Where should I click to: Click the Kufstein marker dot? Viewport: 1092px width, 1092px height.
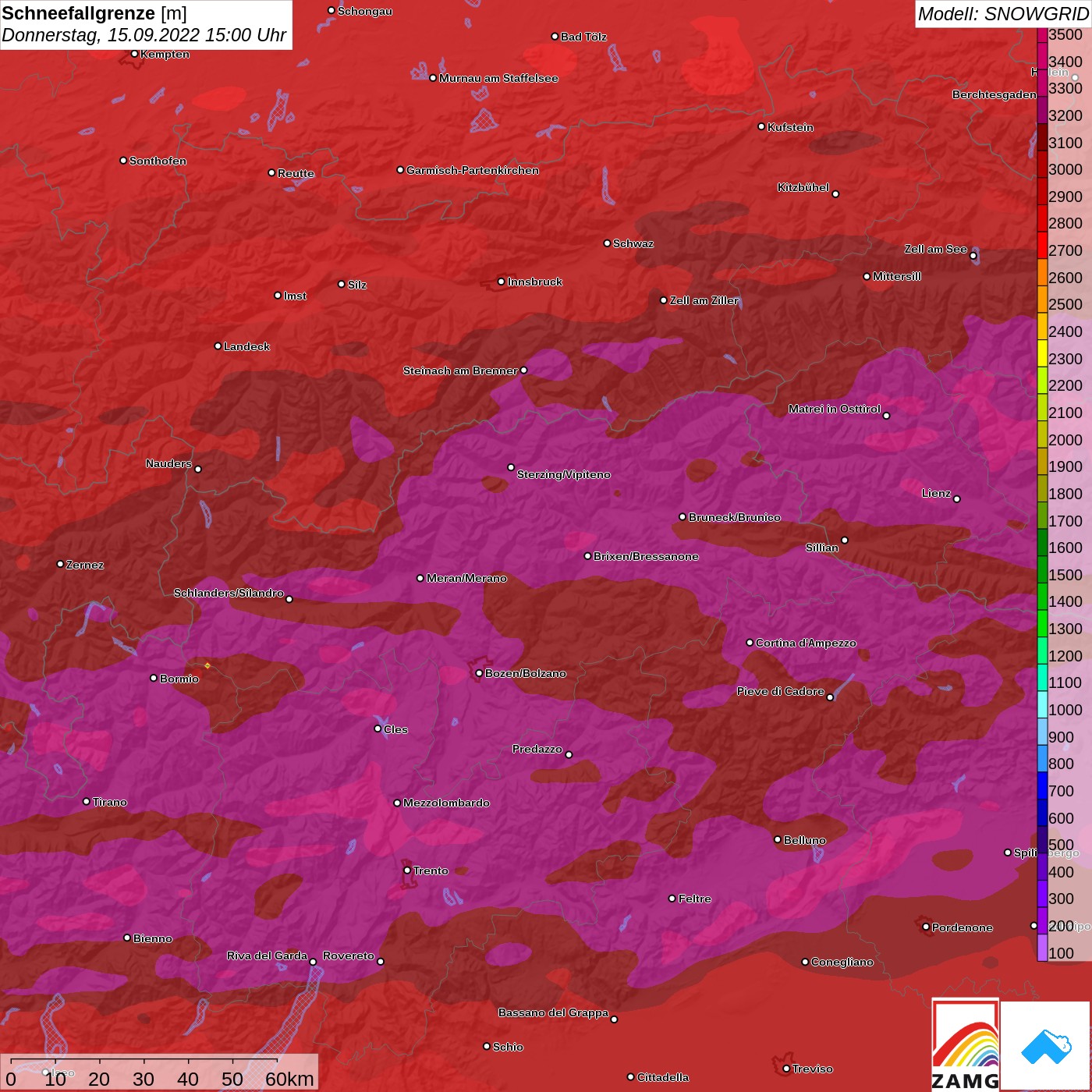pos(761,126)
